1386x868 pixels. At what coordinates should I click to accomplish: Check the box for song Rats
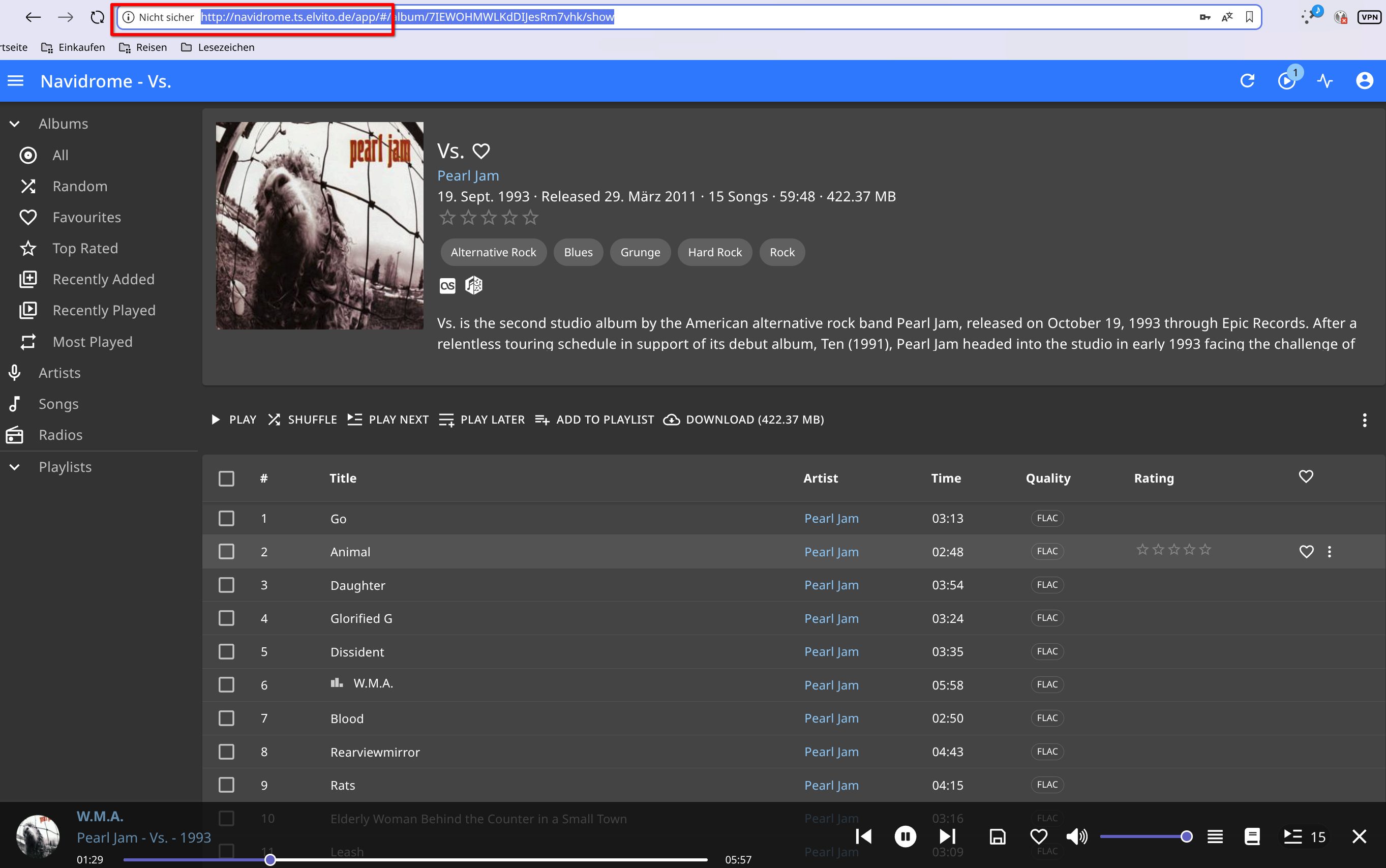point(227,785)
